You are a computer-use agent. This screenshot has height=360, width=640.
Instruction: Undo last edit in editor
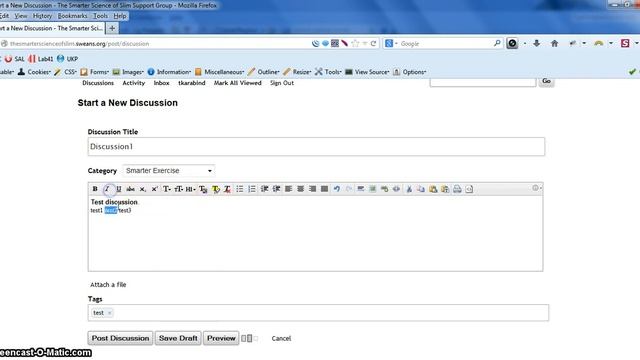click(x=337, y=189)
